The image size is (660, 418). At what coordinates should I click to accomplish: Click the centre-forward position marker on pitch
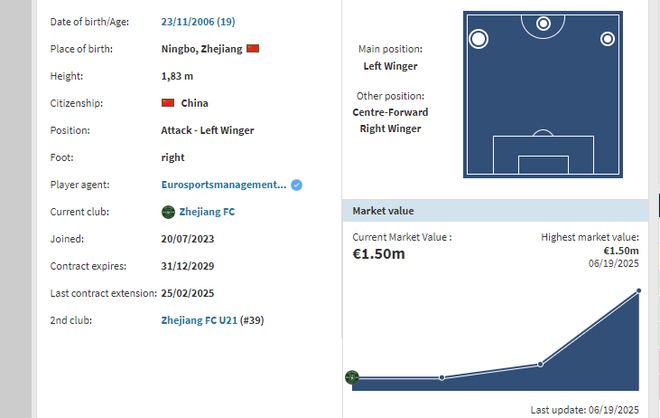click(x=543, y=23)
